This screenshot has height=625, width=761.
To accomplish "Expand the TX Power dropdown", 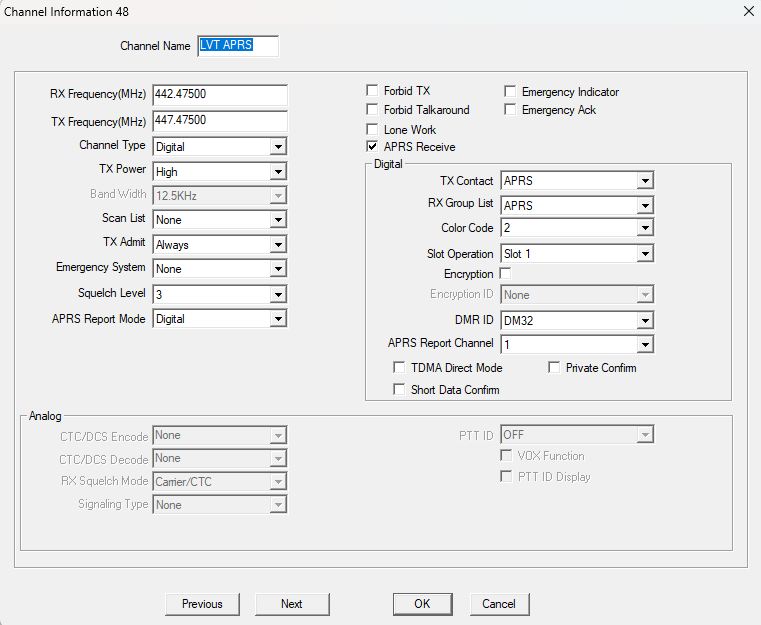I will pyautogui.click(x=277, y=172).
